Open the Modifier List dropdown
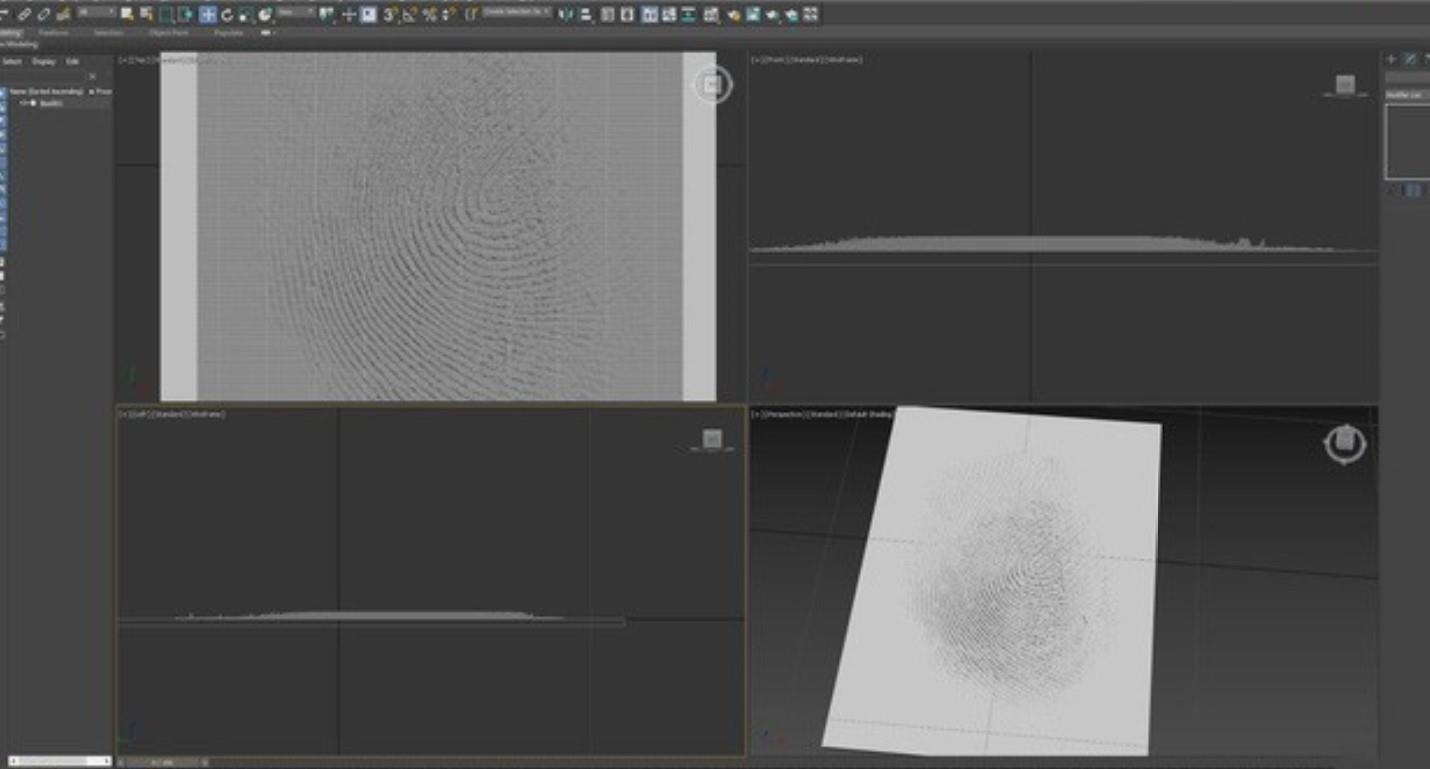The width and height of the screenshot is (1430, 769). tap(1407, 95)
